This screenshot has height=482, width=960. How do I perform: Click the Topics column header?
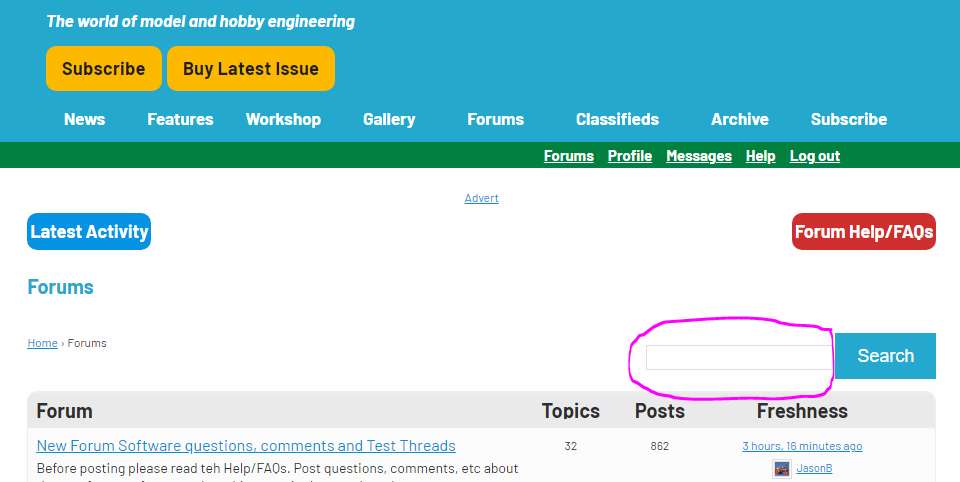click(x=571, y=411)
